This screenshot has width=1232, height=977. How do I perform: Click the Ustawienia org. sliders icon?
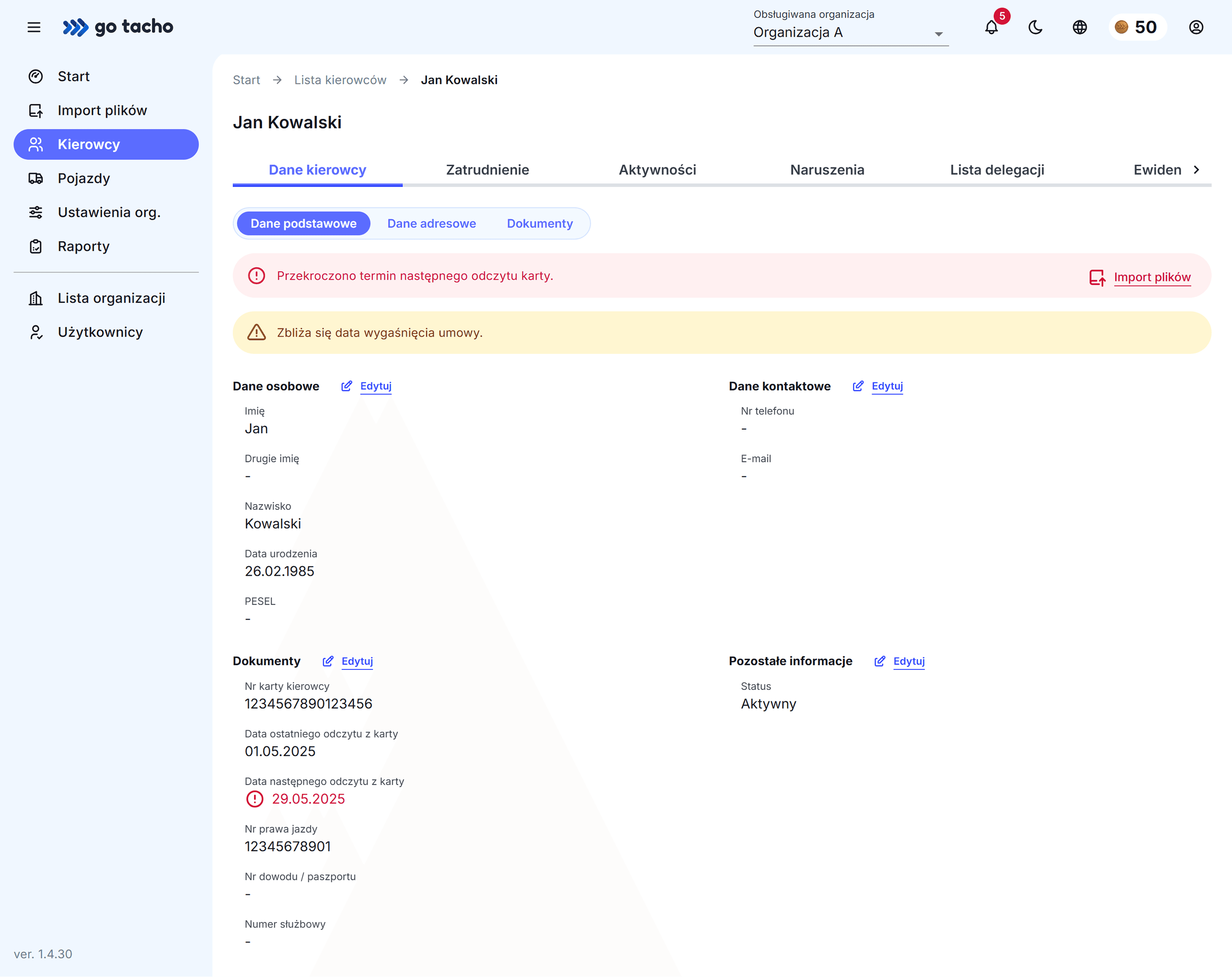pyautogui.click(x=35, y=213)
